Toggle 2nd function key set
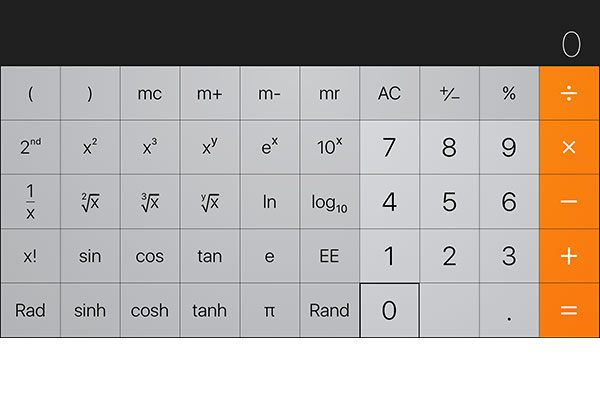The height and width of the screenshot is (418, 600). 30,148
